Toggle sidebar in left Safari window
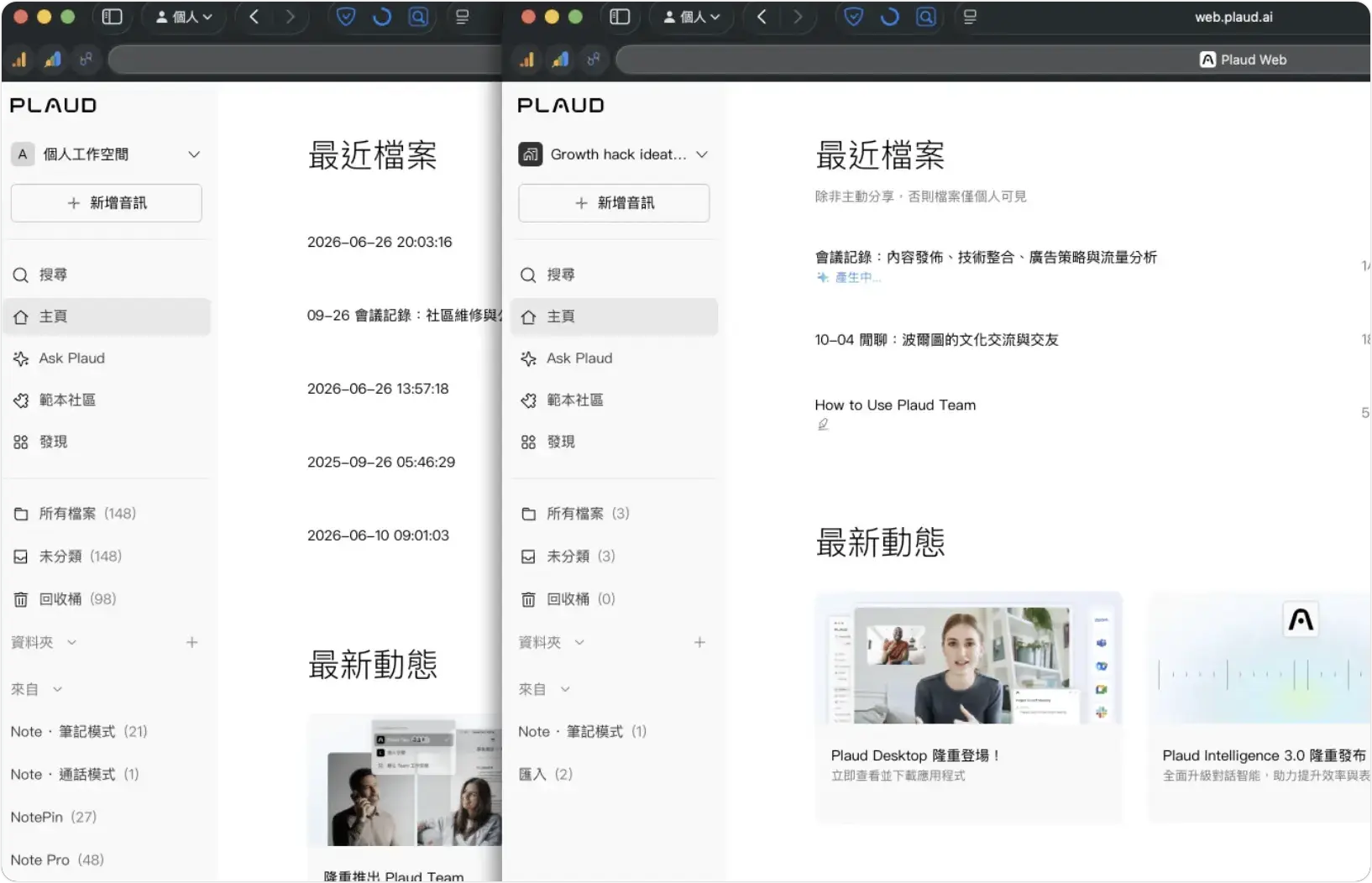The image size is (1372, 883). [x=112, y=17]
